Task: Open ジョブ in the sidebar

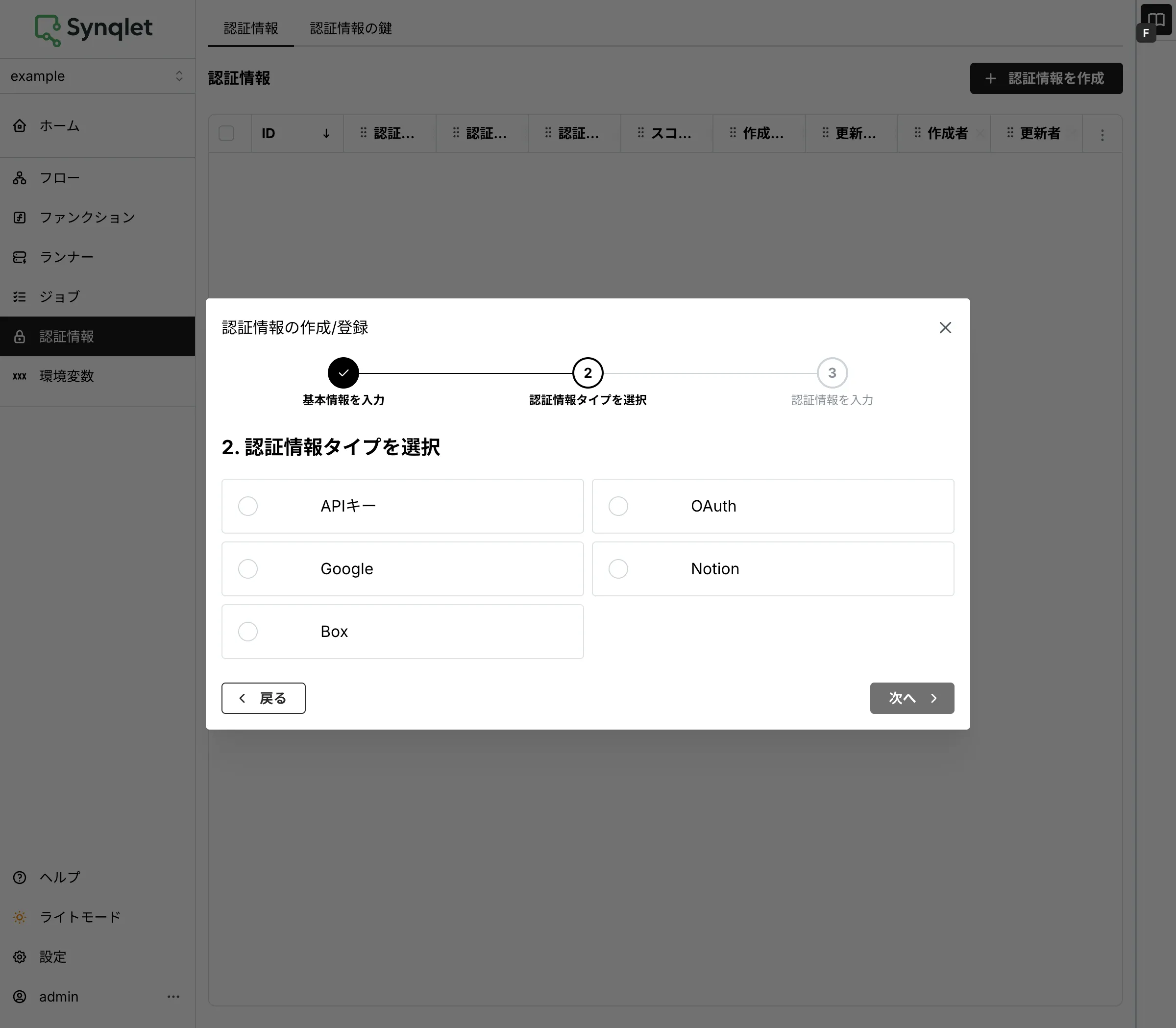Action: click(x=98, y=296)
